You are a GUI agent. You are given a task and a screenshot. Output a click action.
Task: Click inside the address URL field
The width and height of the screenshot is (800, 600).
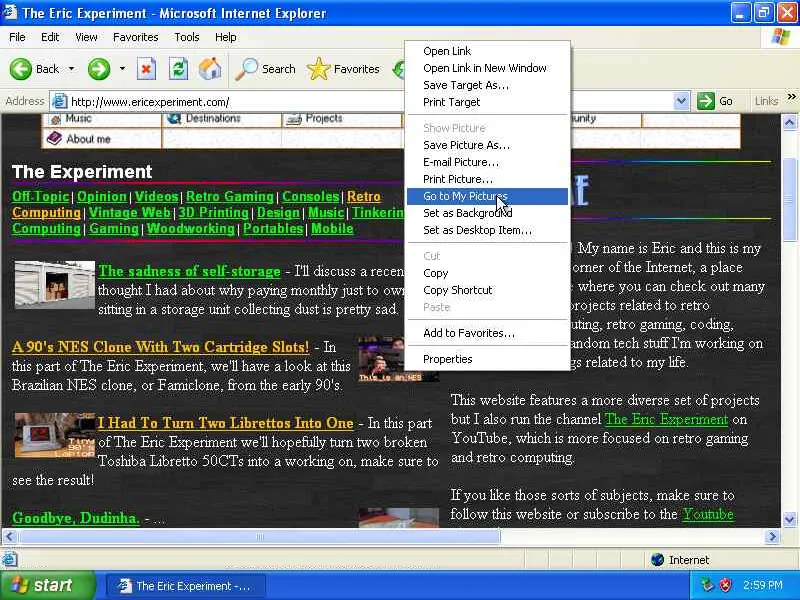tap(370, 102)
